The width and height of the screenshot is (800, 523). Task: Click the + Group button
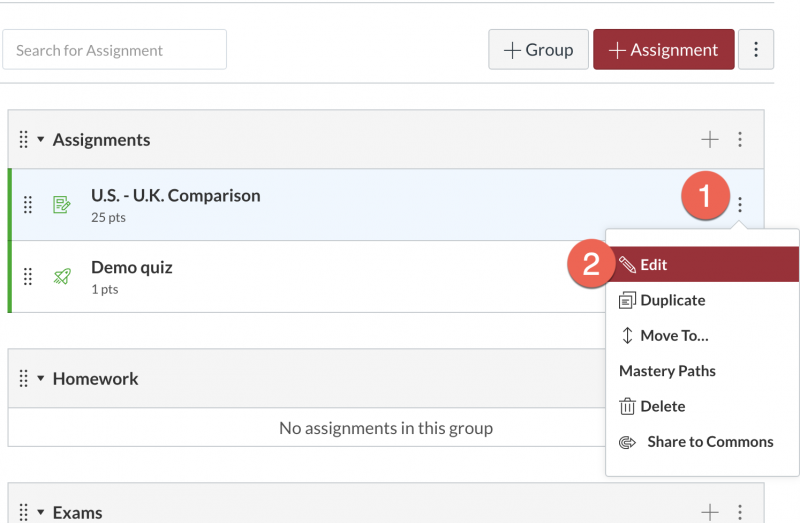(538, 49)
